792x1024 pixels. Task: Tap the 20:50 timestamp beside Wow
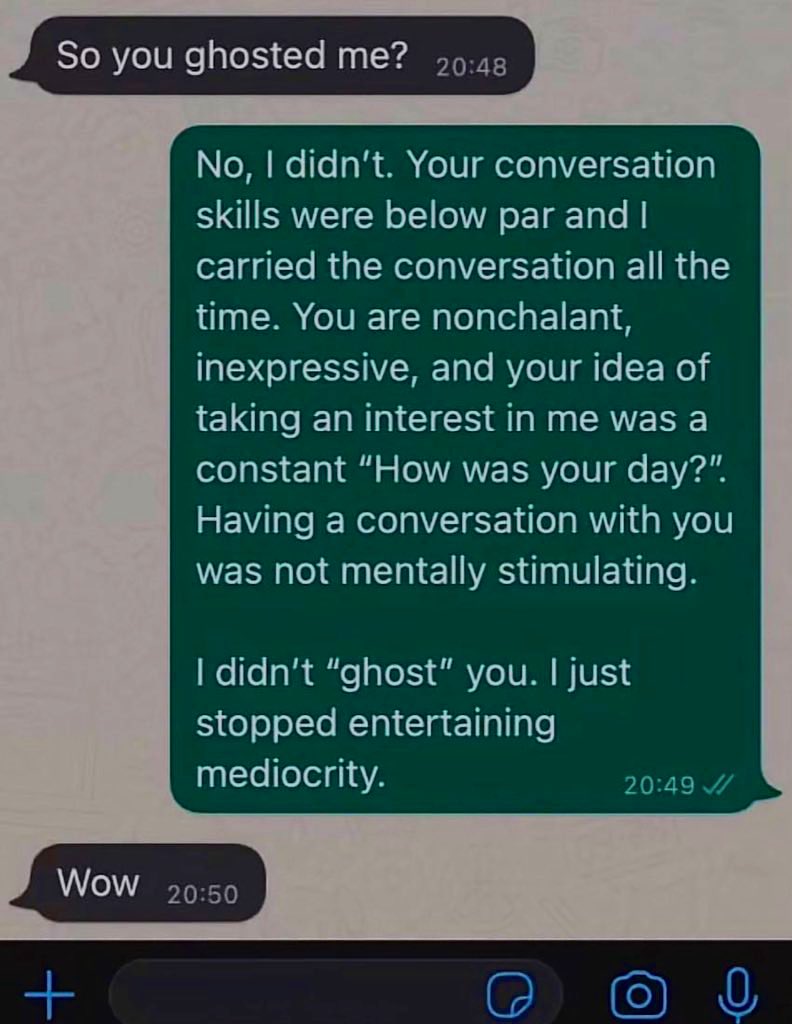(202, 894)
